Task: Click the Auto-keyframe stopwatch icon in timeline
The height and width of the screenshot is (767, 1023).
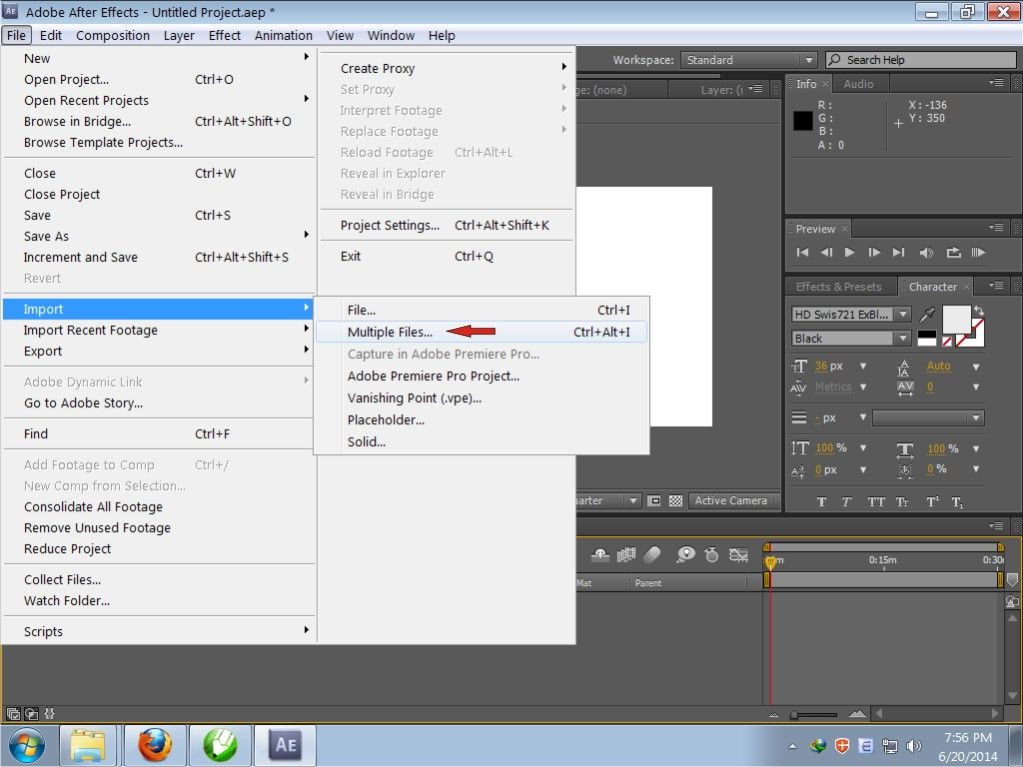Action: 711,554
